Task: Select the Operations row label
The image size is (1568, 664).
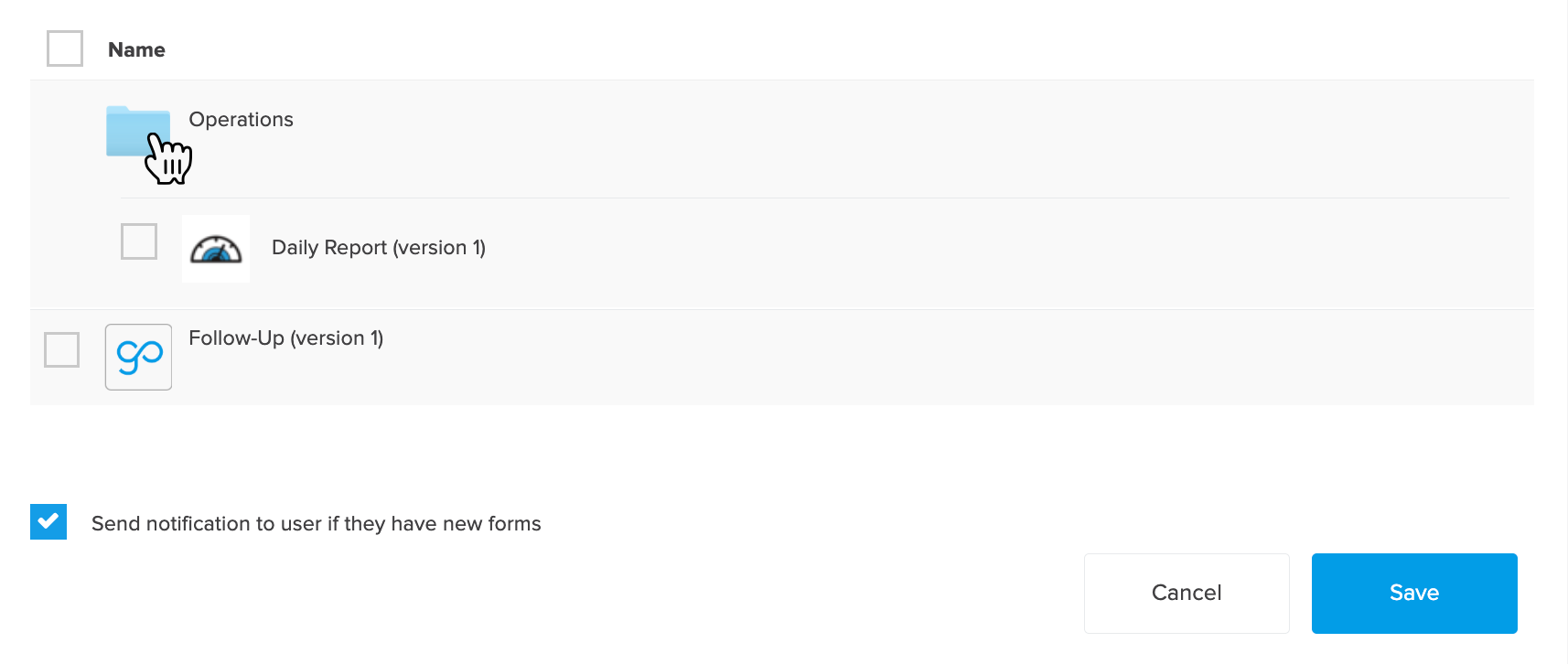Action: pos(241,119)
